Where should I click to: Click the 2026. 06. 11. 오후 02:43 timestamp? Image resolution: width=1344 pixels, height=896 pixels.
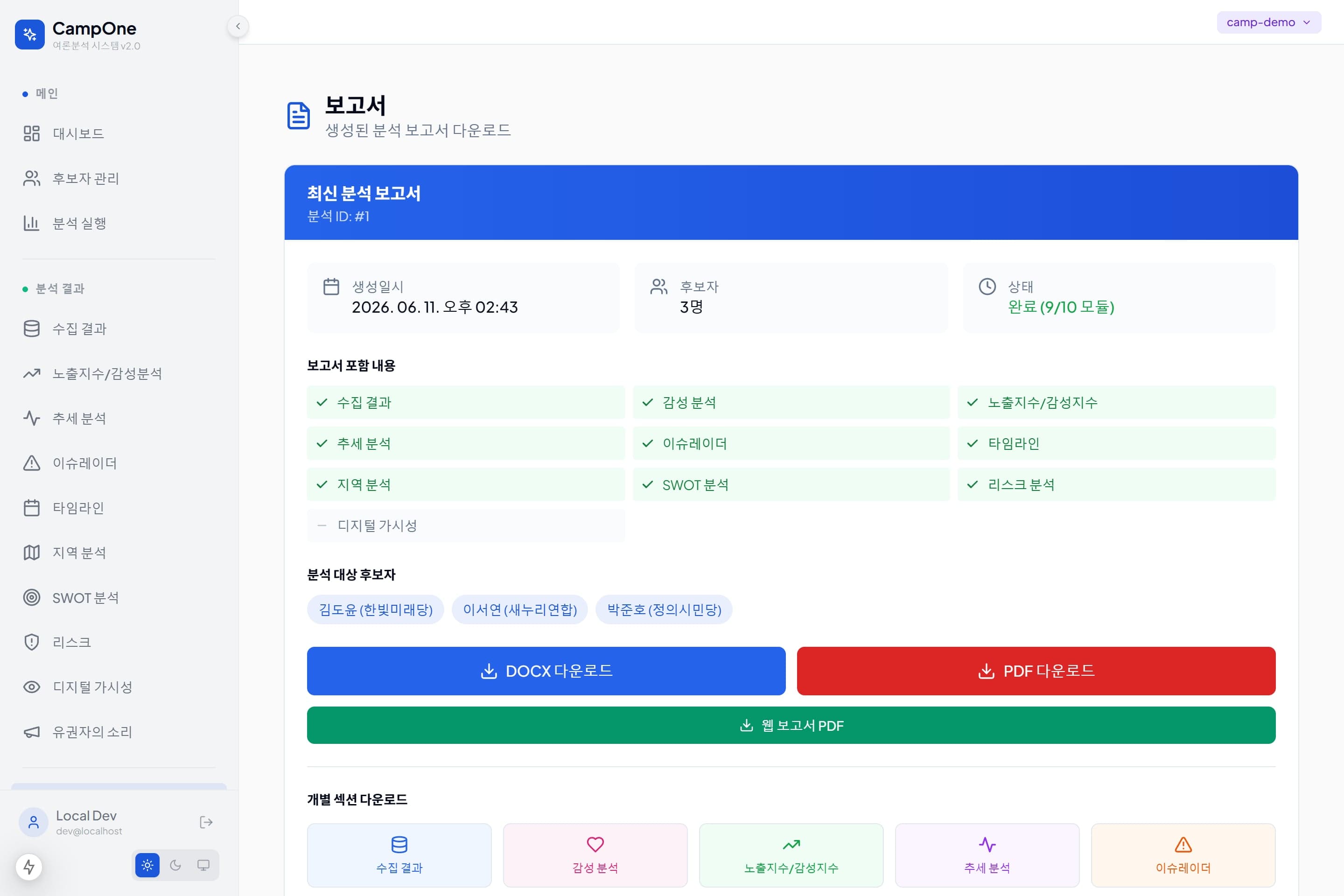[435, 308]
